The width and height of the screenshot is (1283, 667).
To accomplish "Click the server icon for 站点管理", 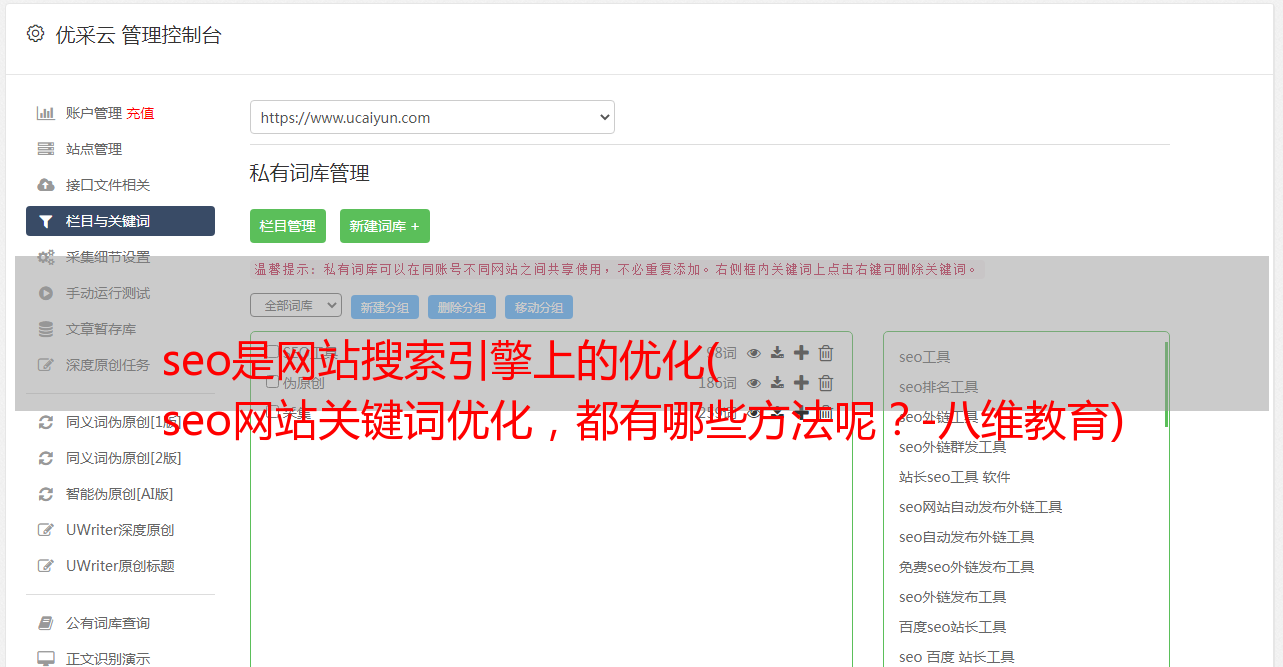I will 45,149.
